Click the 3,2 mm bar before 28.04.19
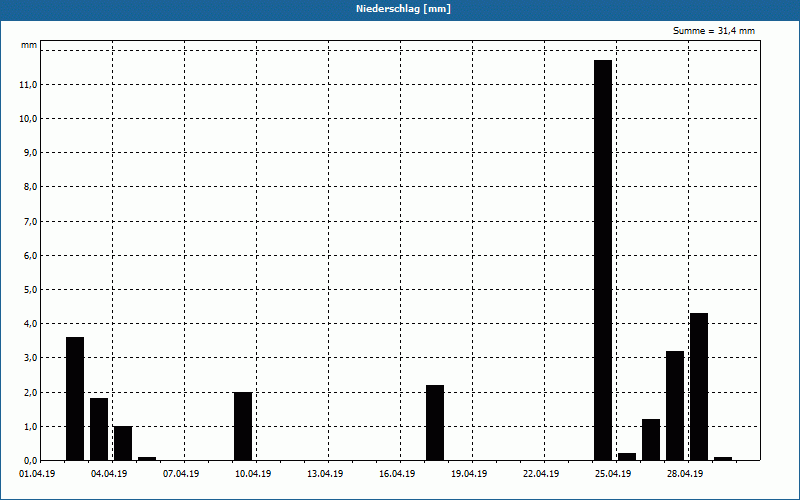The height and width of the screenshot is (500, 800). coord(675,406)
